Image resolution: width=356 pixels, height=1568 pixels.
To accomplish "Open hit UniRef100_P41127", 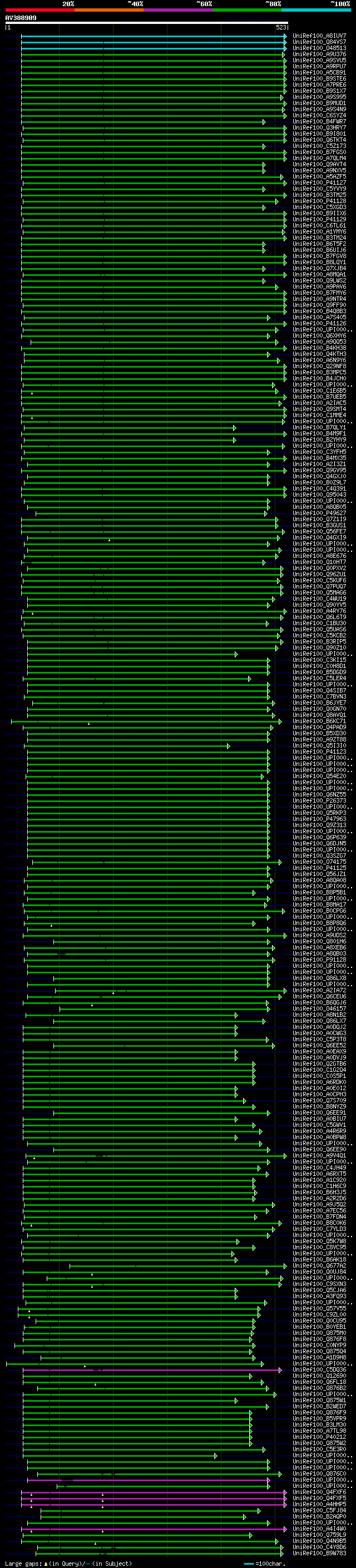I will click(319, 182).
